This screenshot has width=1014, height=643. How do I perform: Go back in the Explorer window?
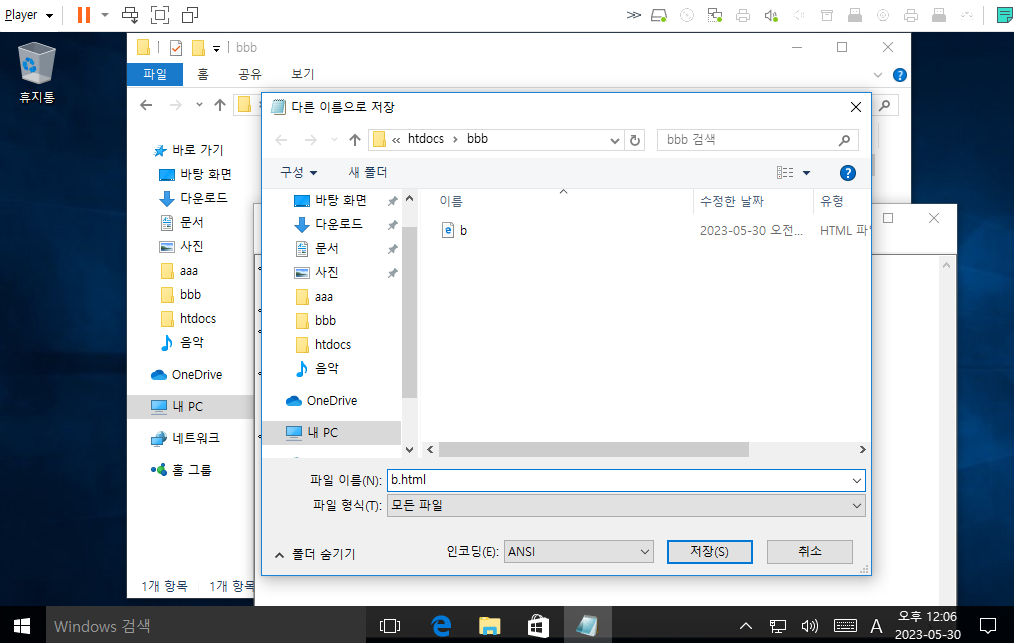point(146,105)
